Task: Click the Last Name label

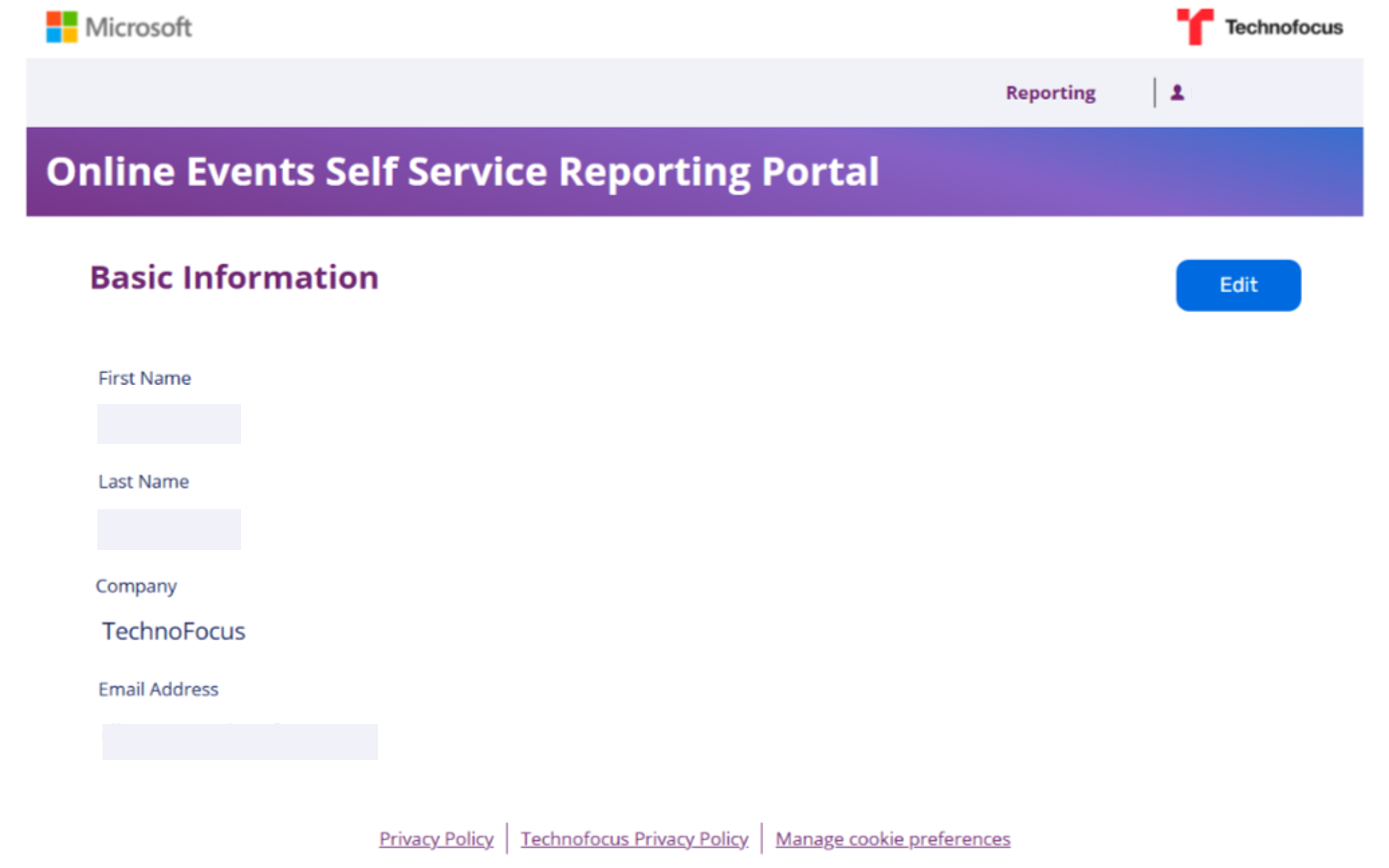Action: pyautogui.click(x=144, y=482)
